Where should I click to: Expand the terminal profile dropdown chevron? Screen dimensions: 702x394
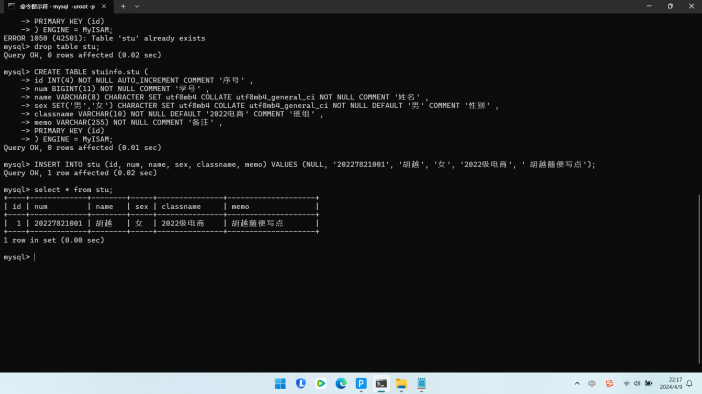(137, 6)
